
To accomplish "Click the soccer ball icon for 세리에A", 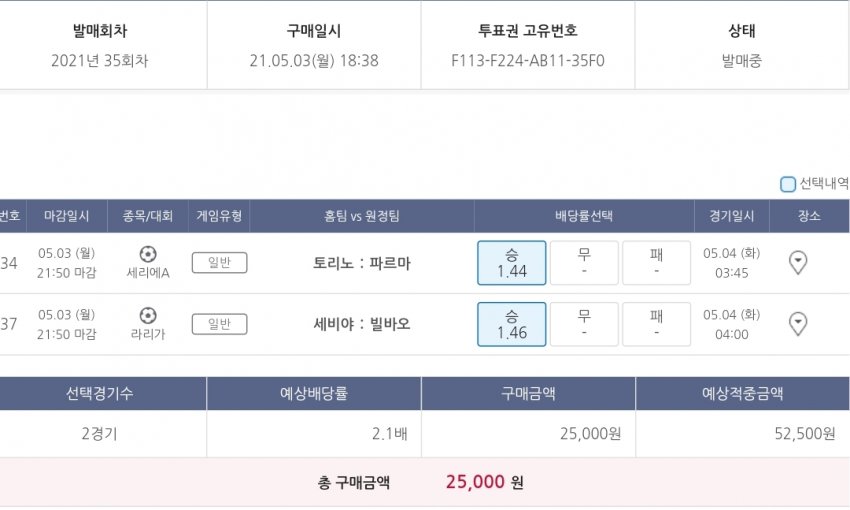I will pos(148,254).
